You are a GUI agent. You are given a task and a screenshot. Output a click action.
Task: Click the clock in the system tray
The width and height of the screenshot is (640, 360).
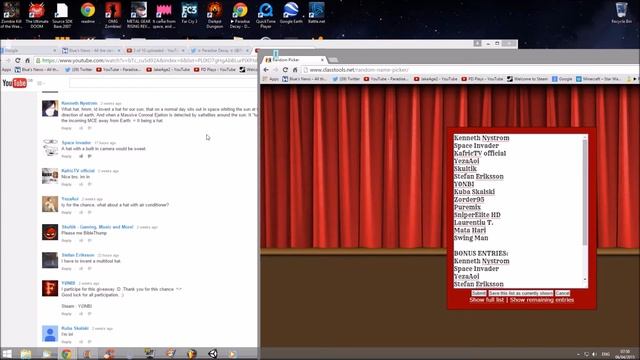pyautogui.click(x=625, y=354)
